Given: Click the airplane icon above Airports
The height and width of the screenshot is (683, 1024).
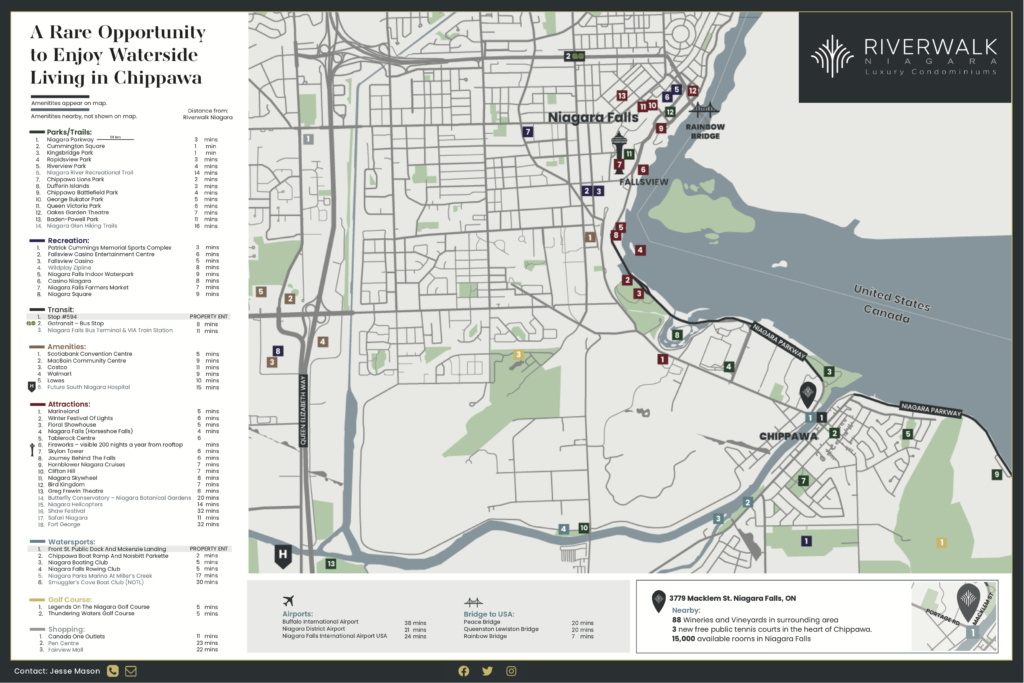Looking at the screenshot, I should (289, 601).
